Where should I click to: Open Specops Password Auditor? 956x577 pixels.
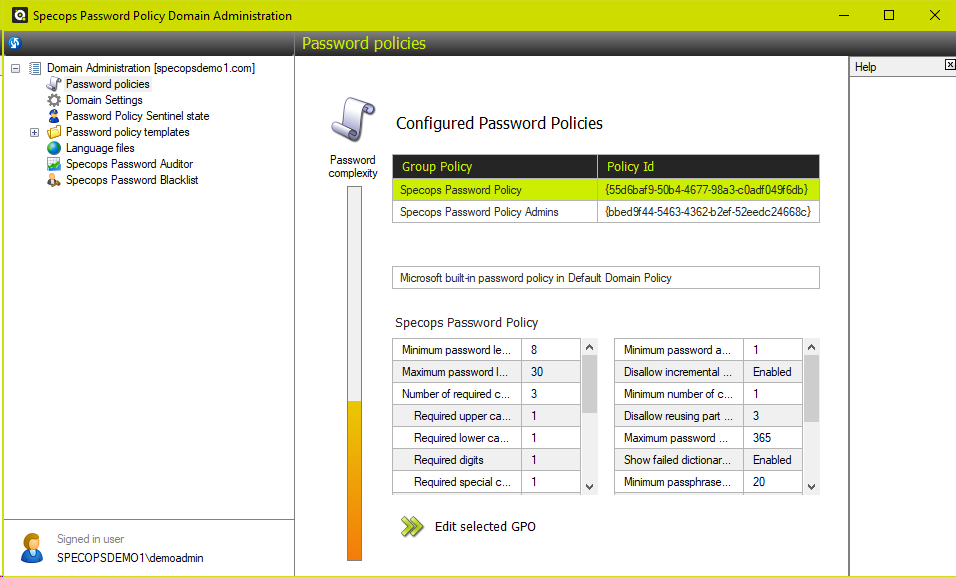pyautogui.click(x=129, y=164)
